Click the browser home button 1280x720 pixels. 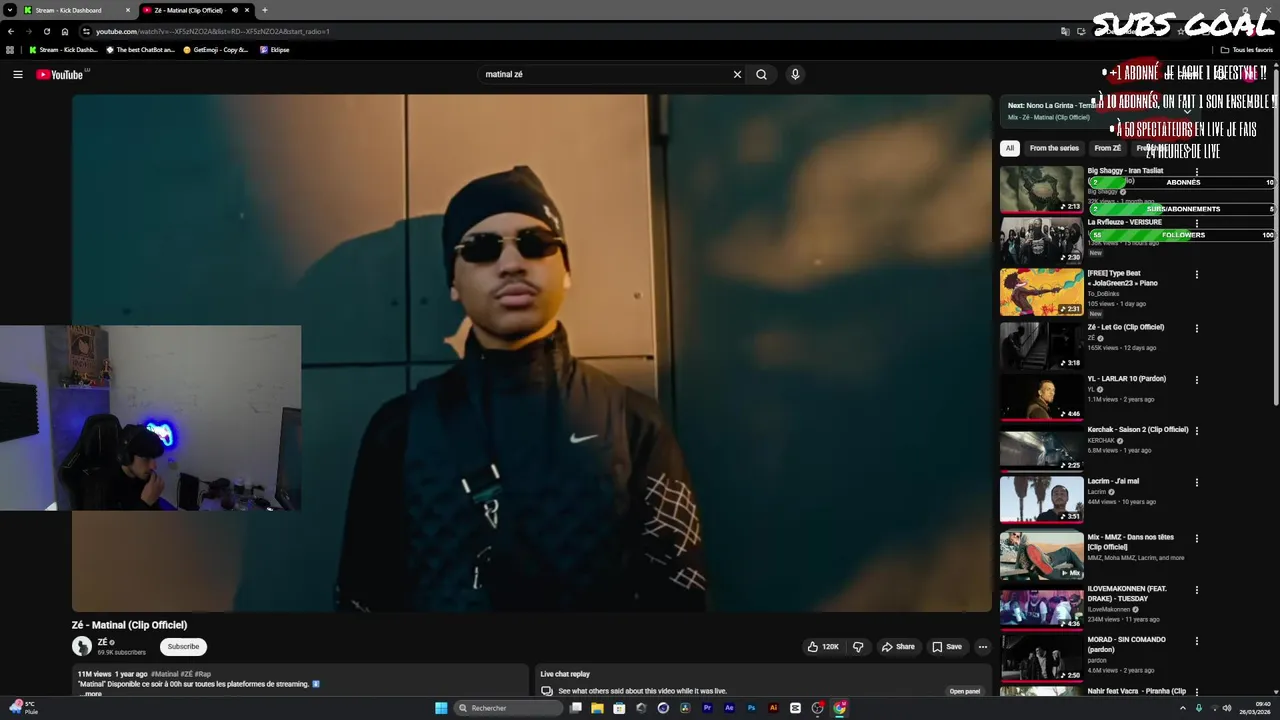65,31
